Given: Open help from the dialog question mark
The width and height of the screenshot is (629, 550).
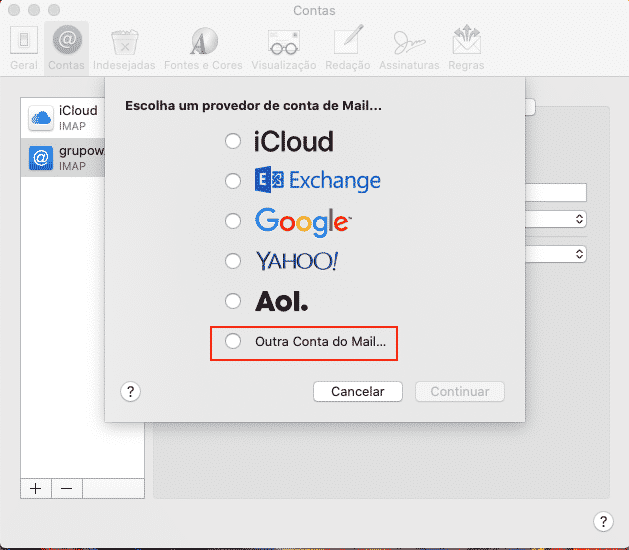Looking at the screenshot, I should click(130, 391).
